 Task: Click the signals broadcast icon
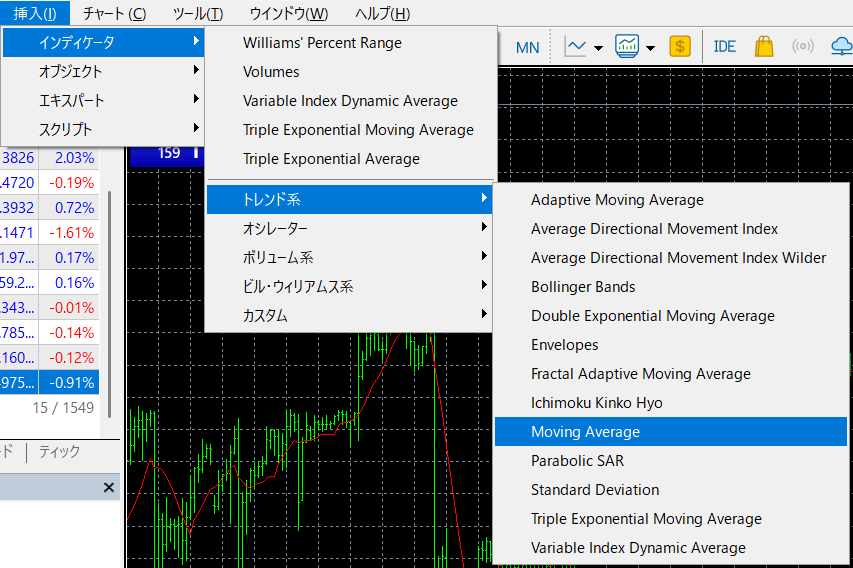(x=803, y=46)
